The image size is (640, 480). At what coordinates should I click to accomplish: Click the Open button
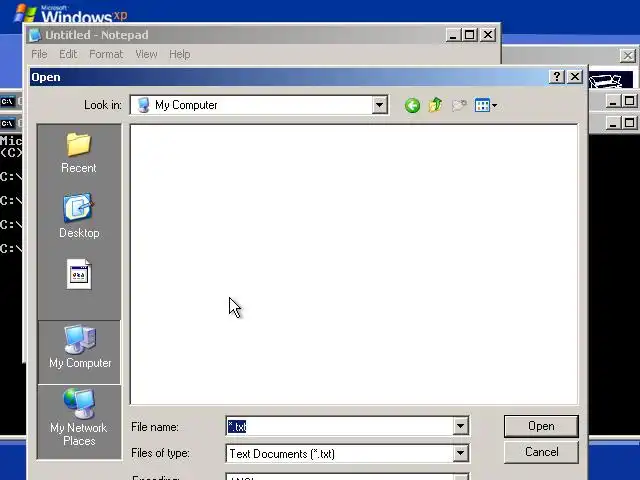click(541, 426)
